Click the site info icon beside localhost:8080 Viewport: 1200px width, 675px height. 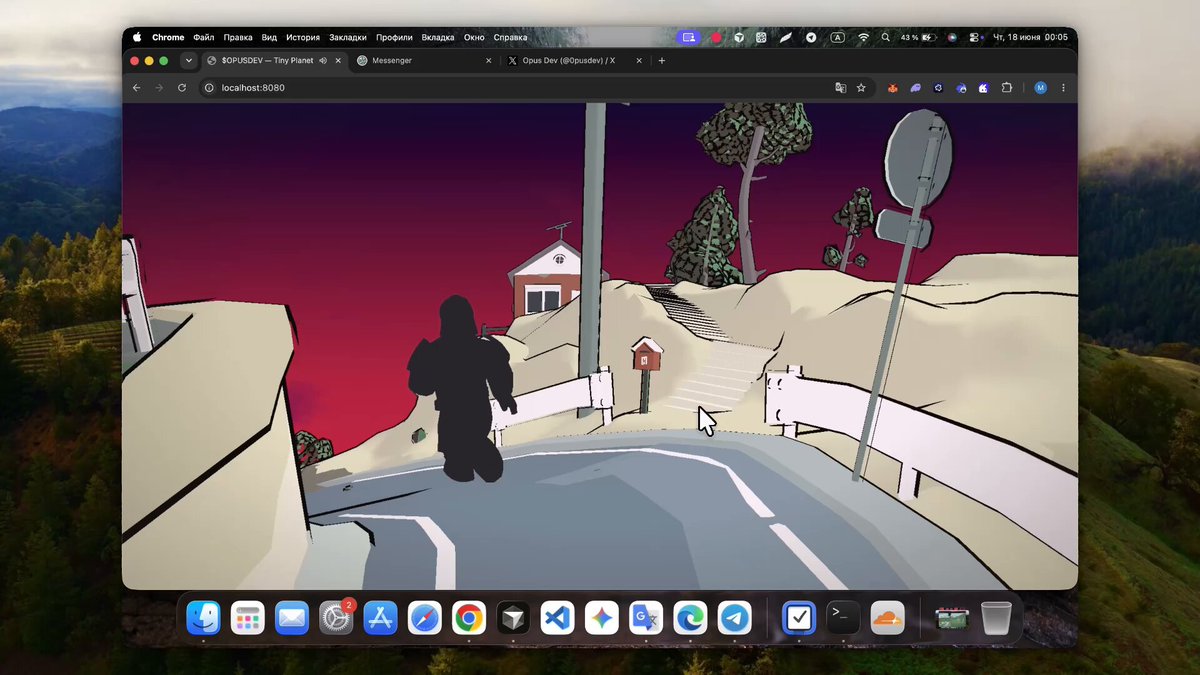coord(209,88)
